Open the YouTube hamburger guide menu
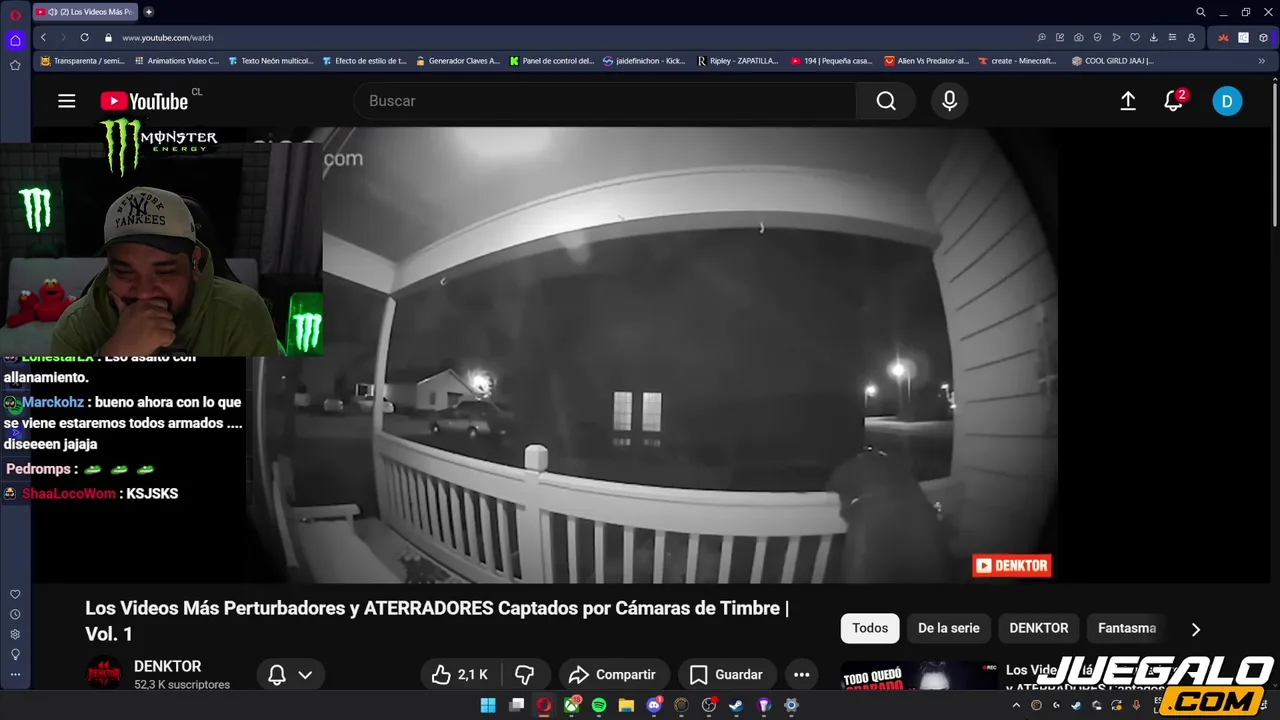Viewport: 1280px width, 720px height. (67, 101)
